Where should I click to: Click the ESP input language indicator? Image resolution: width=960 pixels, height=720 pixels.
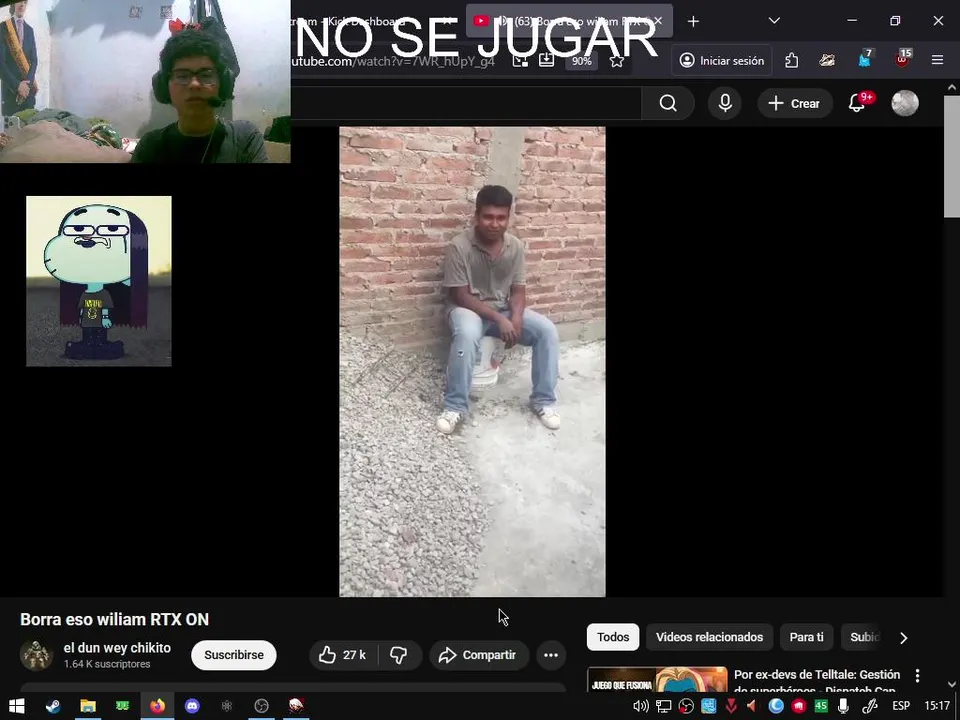point(901,707)
